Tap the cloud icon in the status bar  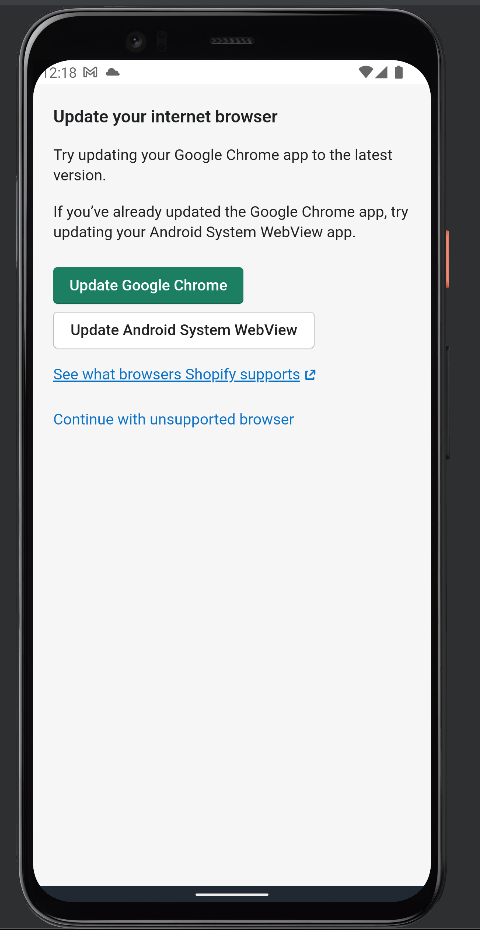112,72
